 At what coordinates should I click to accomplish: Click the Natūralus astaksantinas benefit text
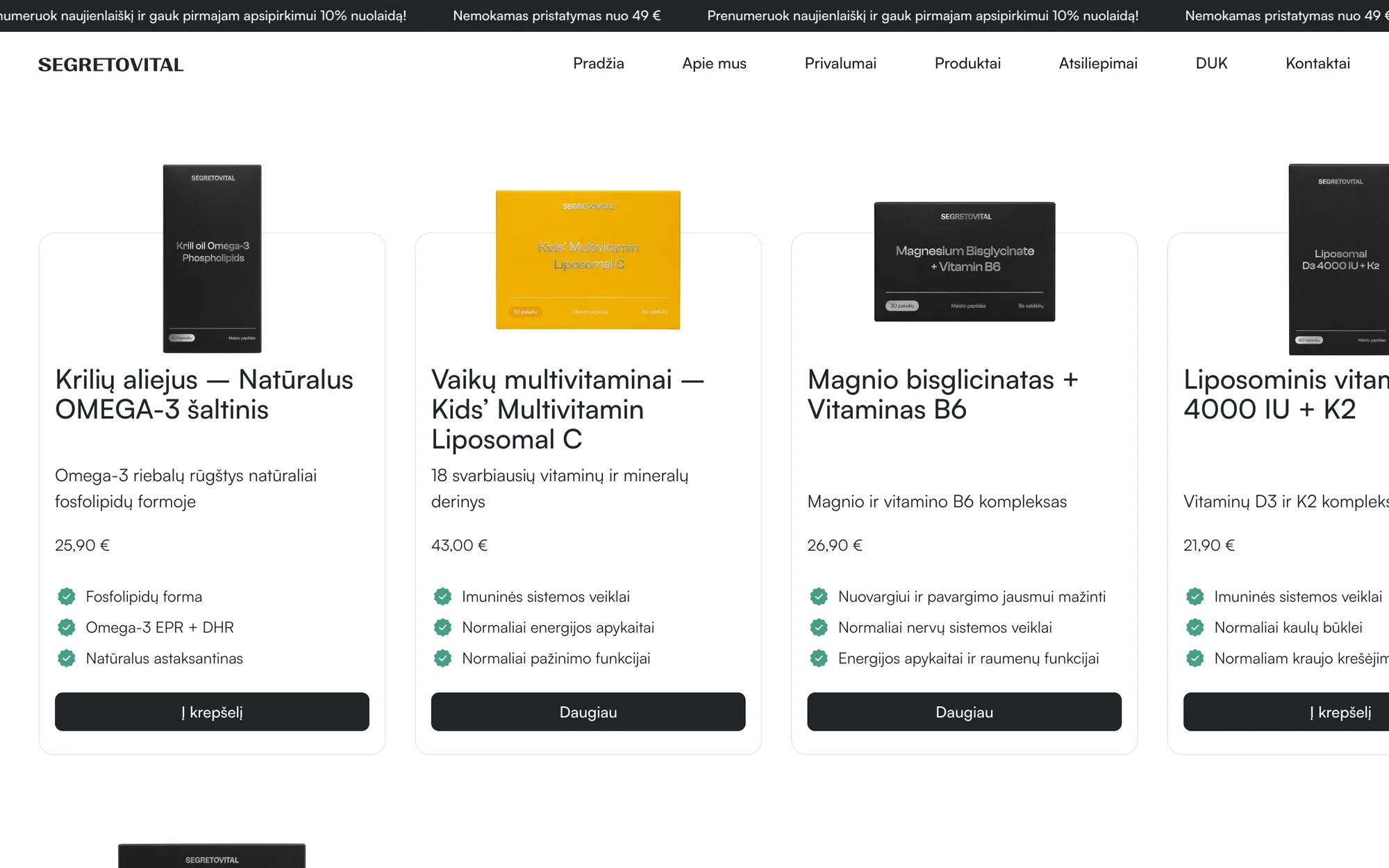click(x=165, y=658)
